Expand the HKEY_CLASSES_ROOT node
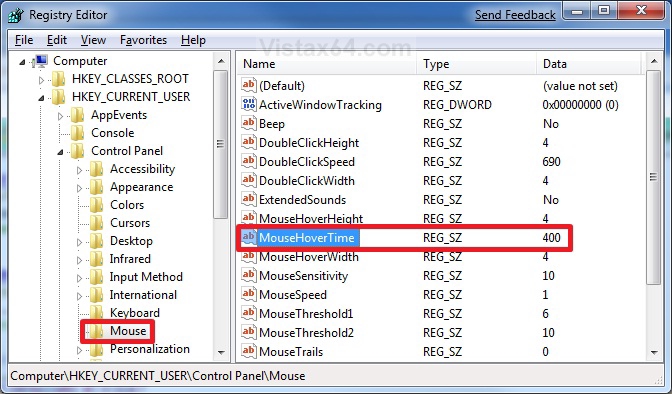This screenshot has width=672, height=394. [x=41, y=80]
